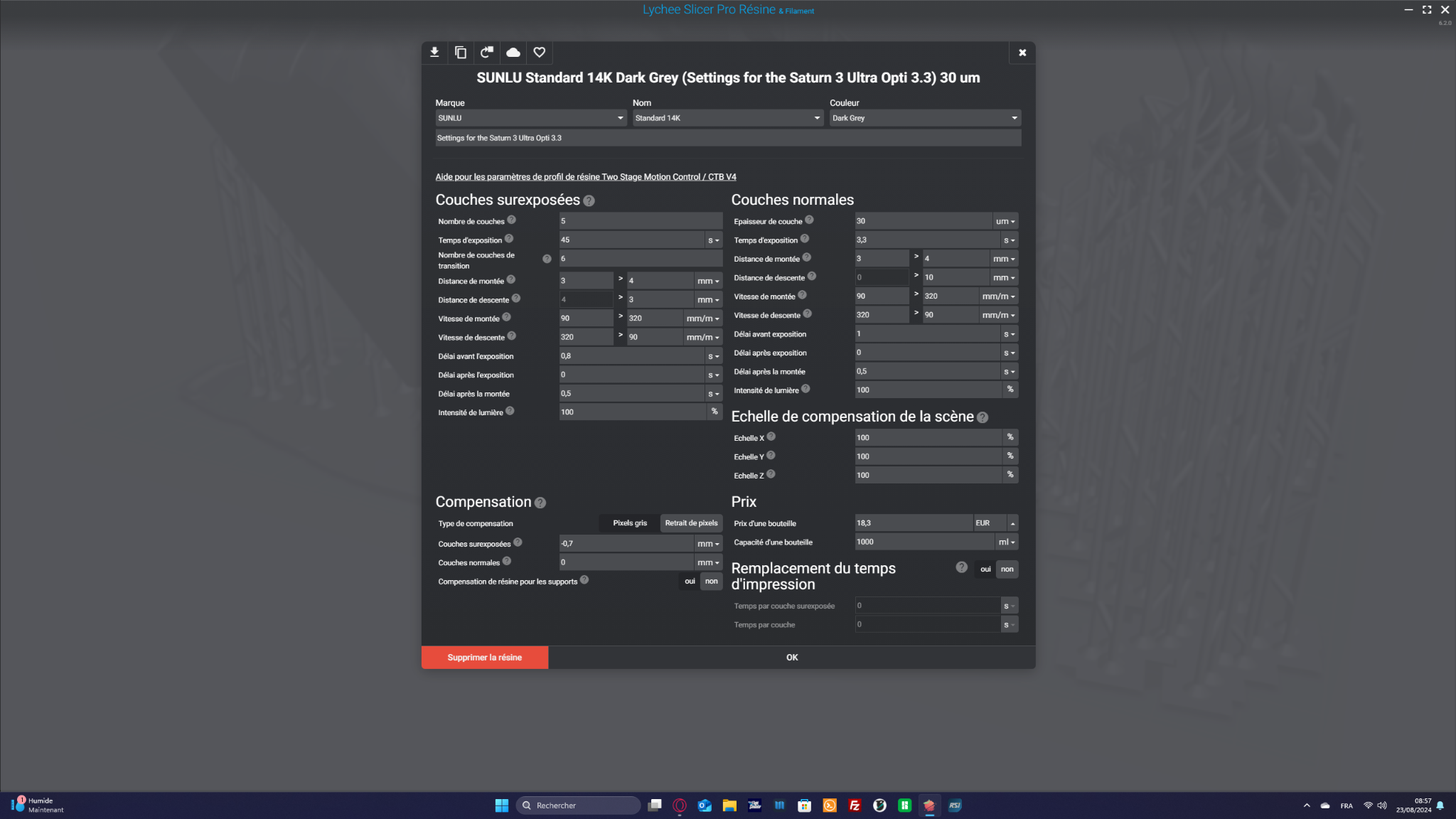Screen dimensions: 1456x819
Task: Click the Nombre de couches de transition field
Action: coord(641,259)
